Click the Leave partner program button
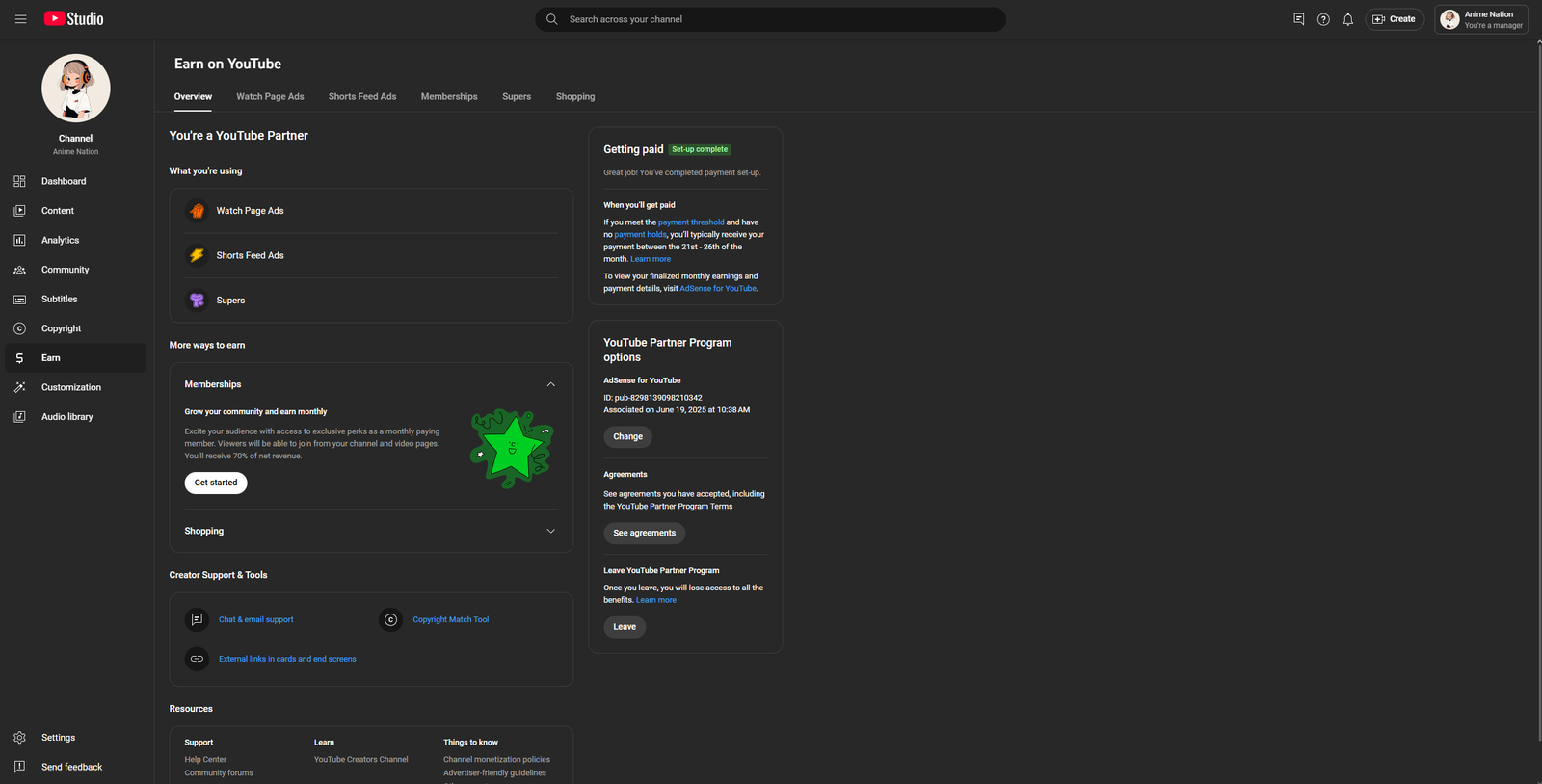 click(625, 627)
